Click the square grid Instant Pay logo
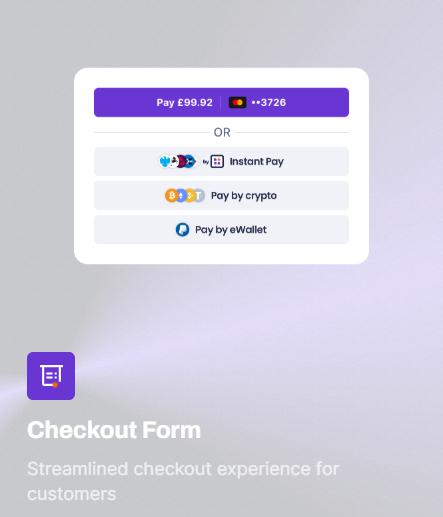This screenshot has height=517, width=443. 217,161
